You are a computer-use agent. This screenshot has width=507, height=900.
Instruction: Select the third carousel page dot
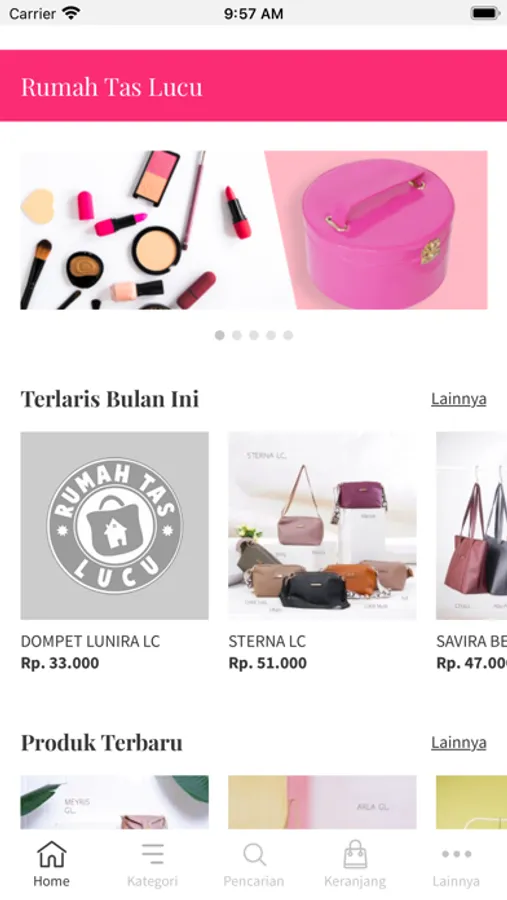click(254, 335)
